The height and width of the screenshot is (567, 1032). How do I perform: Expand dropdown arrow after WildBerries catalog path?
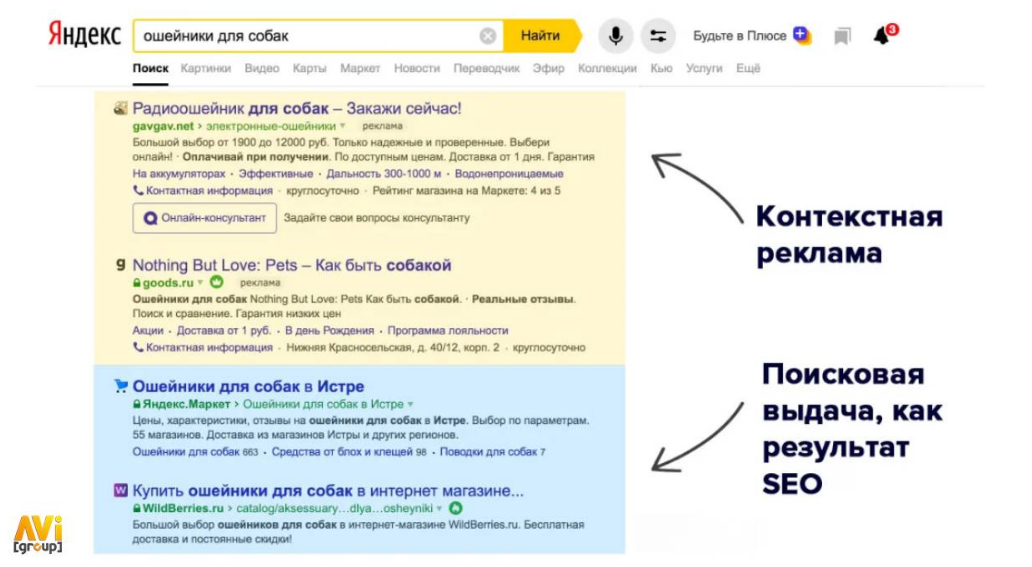coord(439,508)
